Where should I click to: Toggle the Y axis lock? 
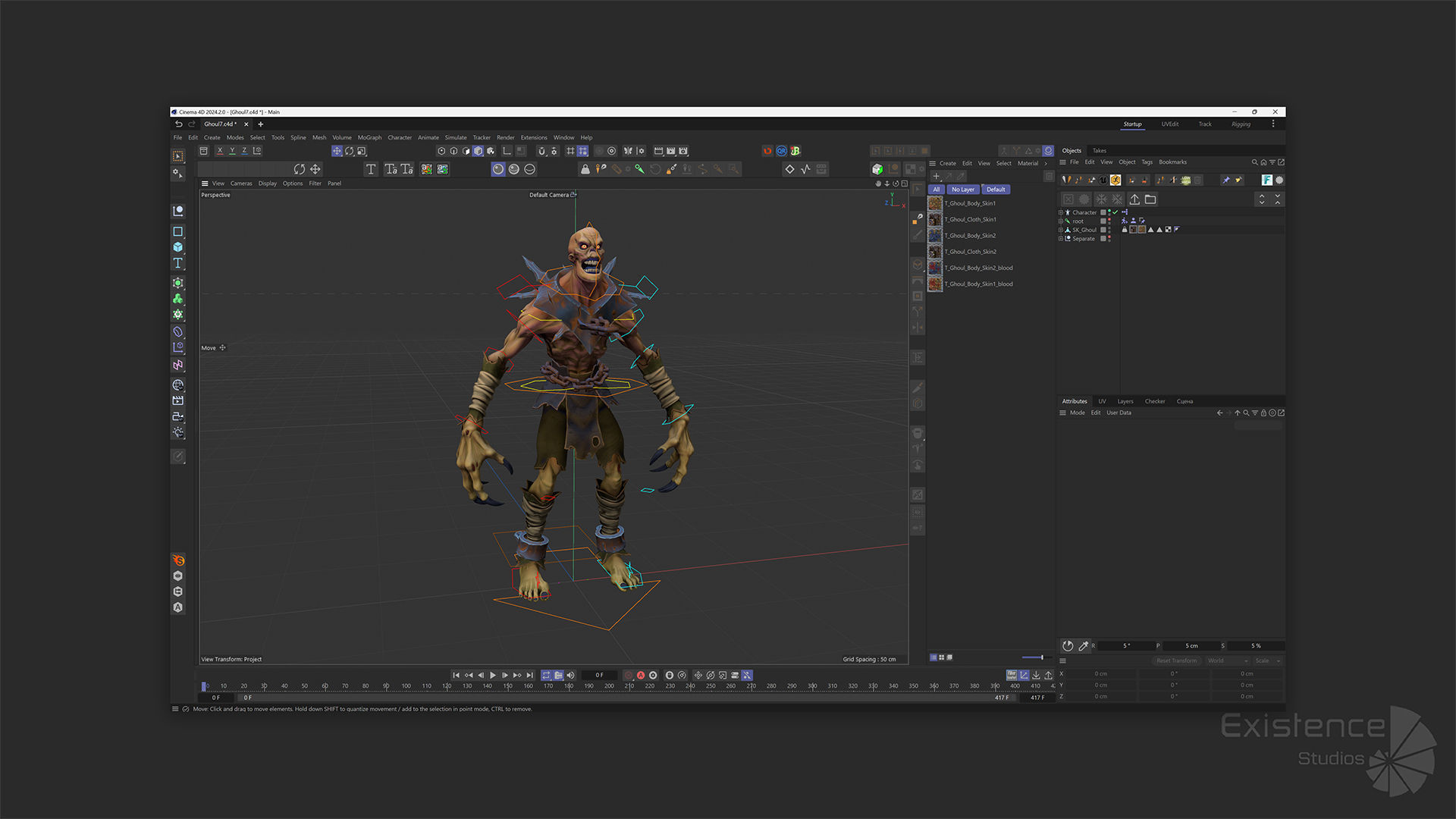tap(232, 151)
